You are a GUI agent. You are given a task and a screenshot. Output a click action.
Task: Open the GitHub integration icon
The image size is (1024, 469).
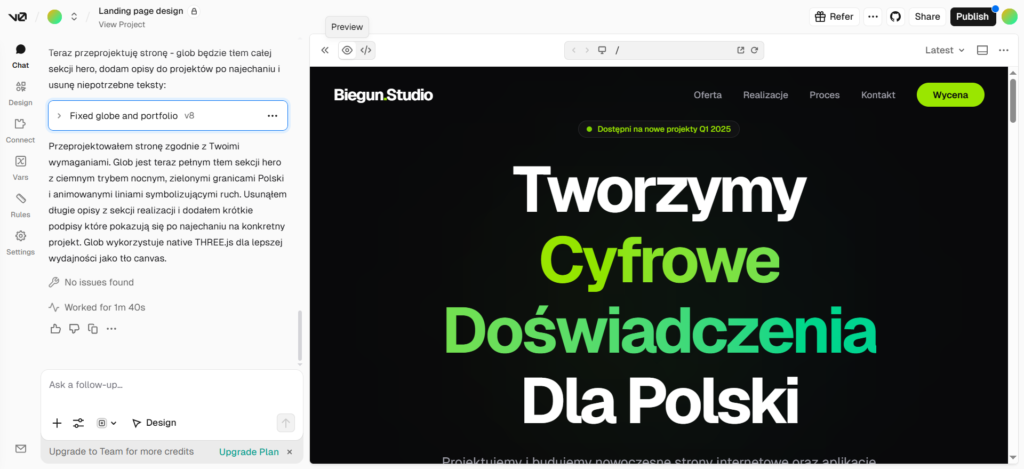point(895,17)
